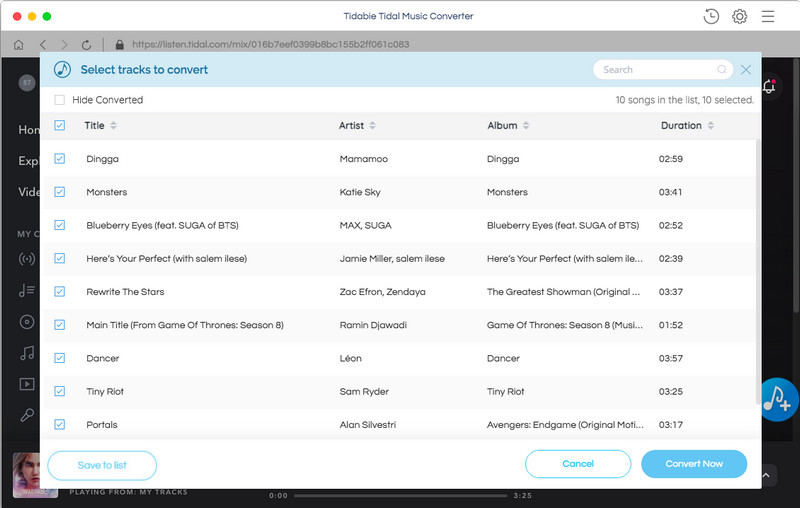Open the notifications bell icon
Viewport: 800px width, 508px height.
pyautogui.click(x=769, y=86)
